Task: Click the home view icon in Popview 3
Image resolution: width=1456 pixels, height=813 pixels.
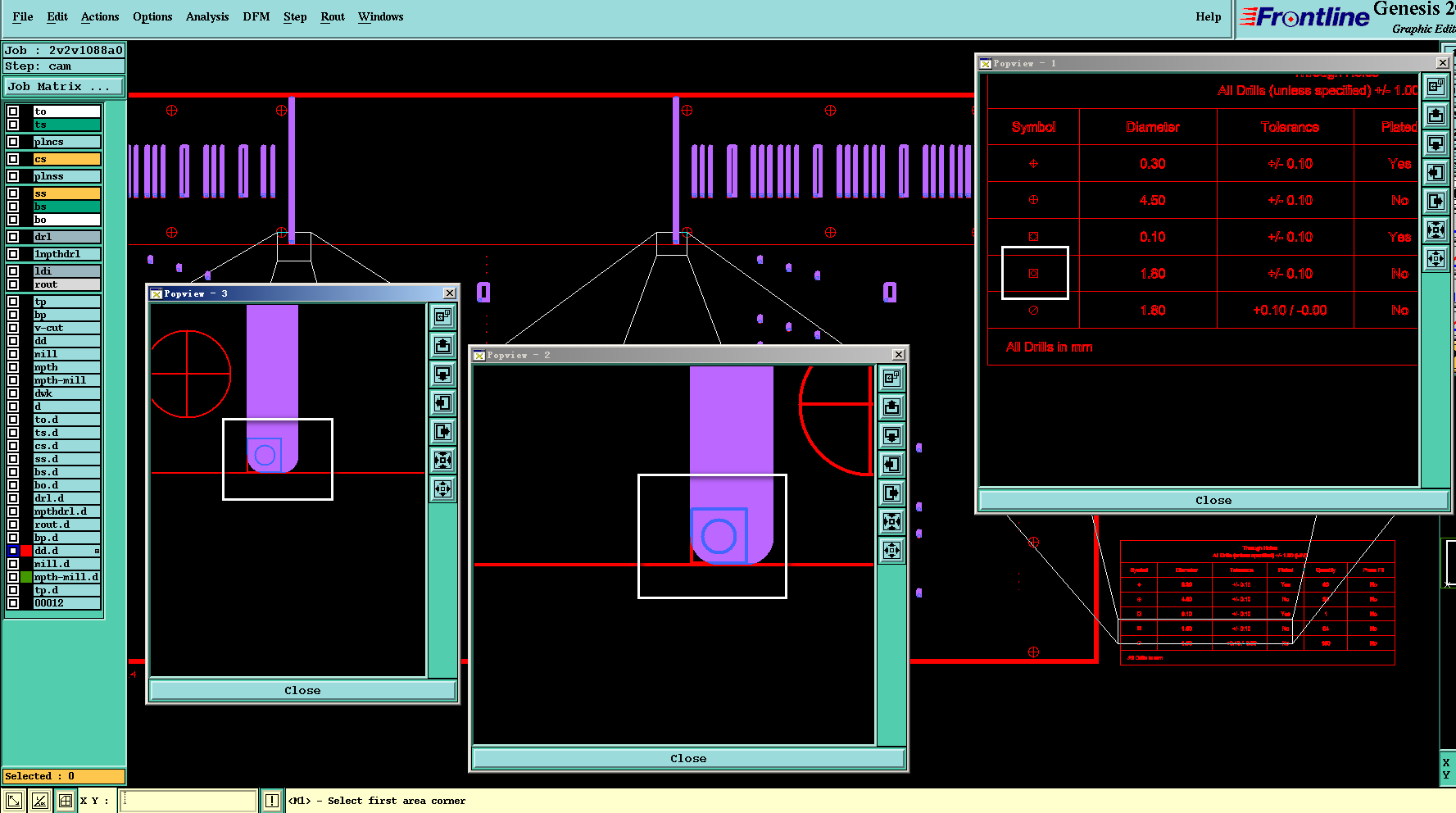Action: coord(443,316)
